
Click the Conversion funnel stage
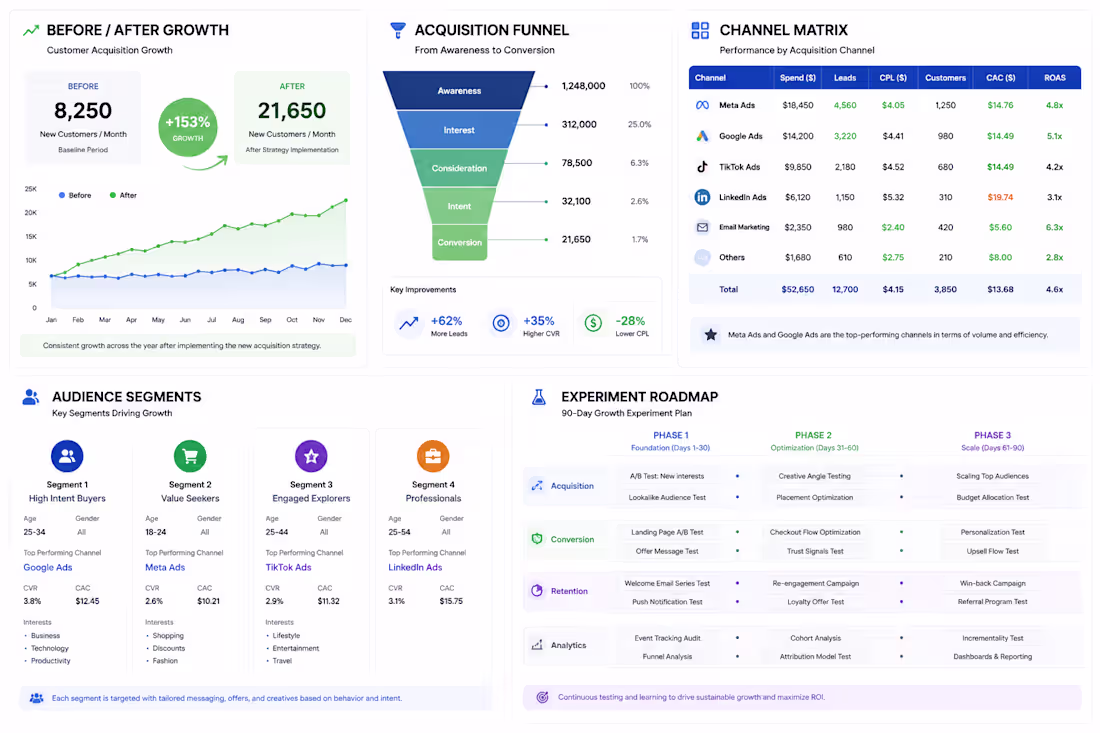coord(460,243)
